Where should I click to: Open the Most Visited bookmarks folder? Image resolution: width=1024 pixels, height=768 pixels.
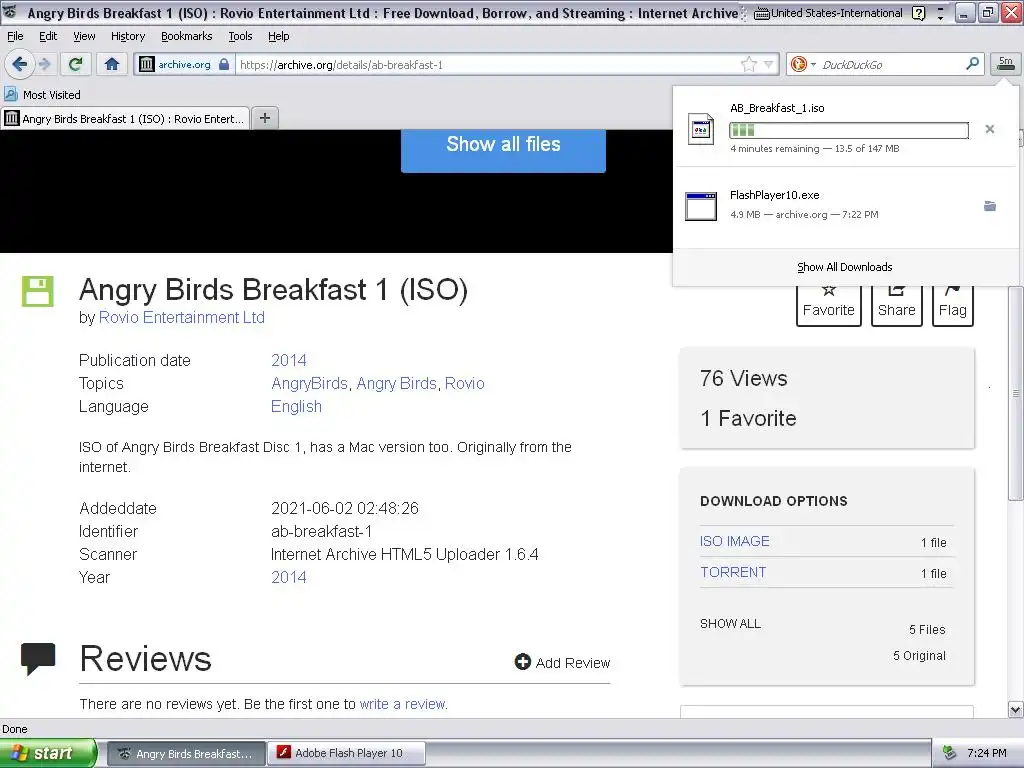pos(42,95)
